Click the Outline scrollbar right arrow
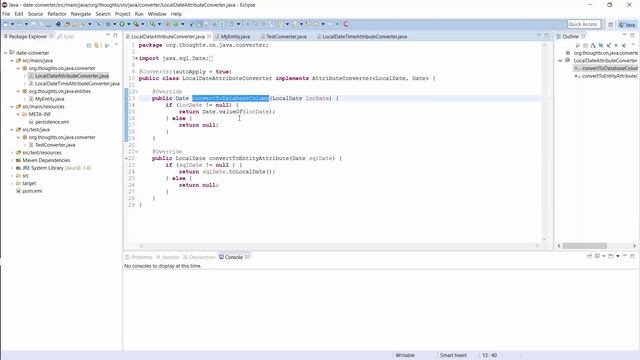Viewport: 640px width, 360px height. click(x=634, y=246)
